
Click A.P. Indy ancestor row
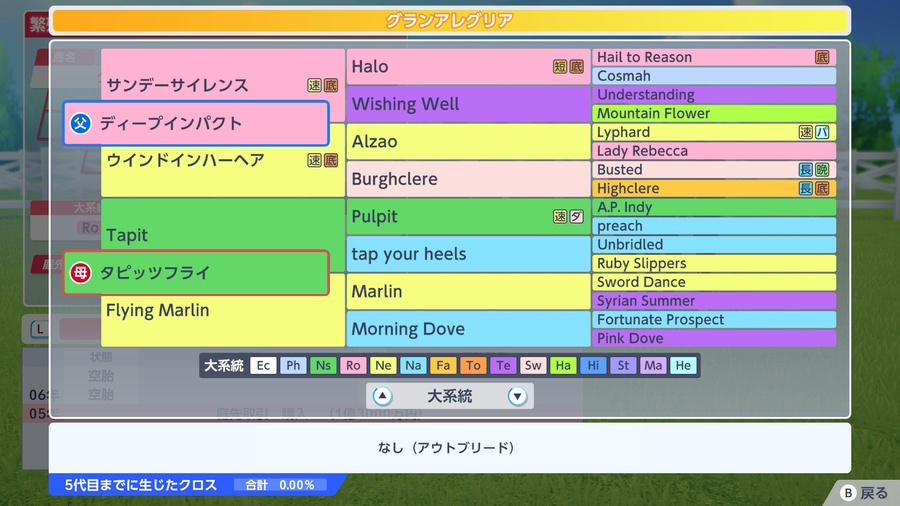(714, 207)
